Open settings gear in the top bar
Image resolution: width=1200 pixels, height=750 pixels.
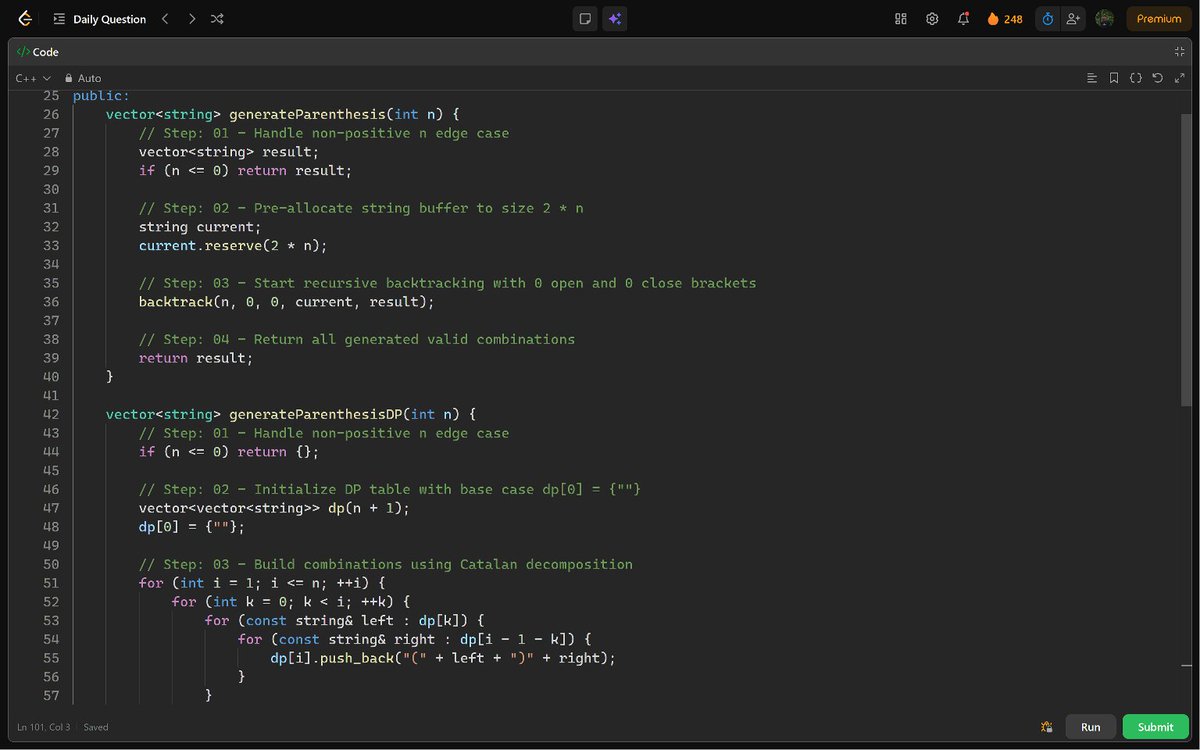click(932, 19)
